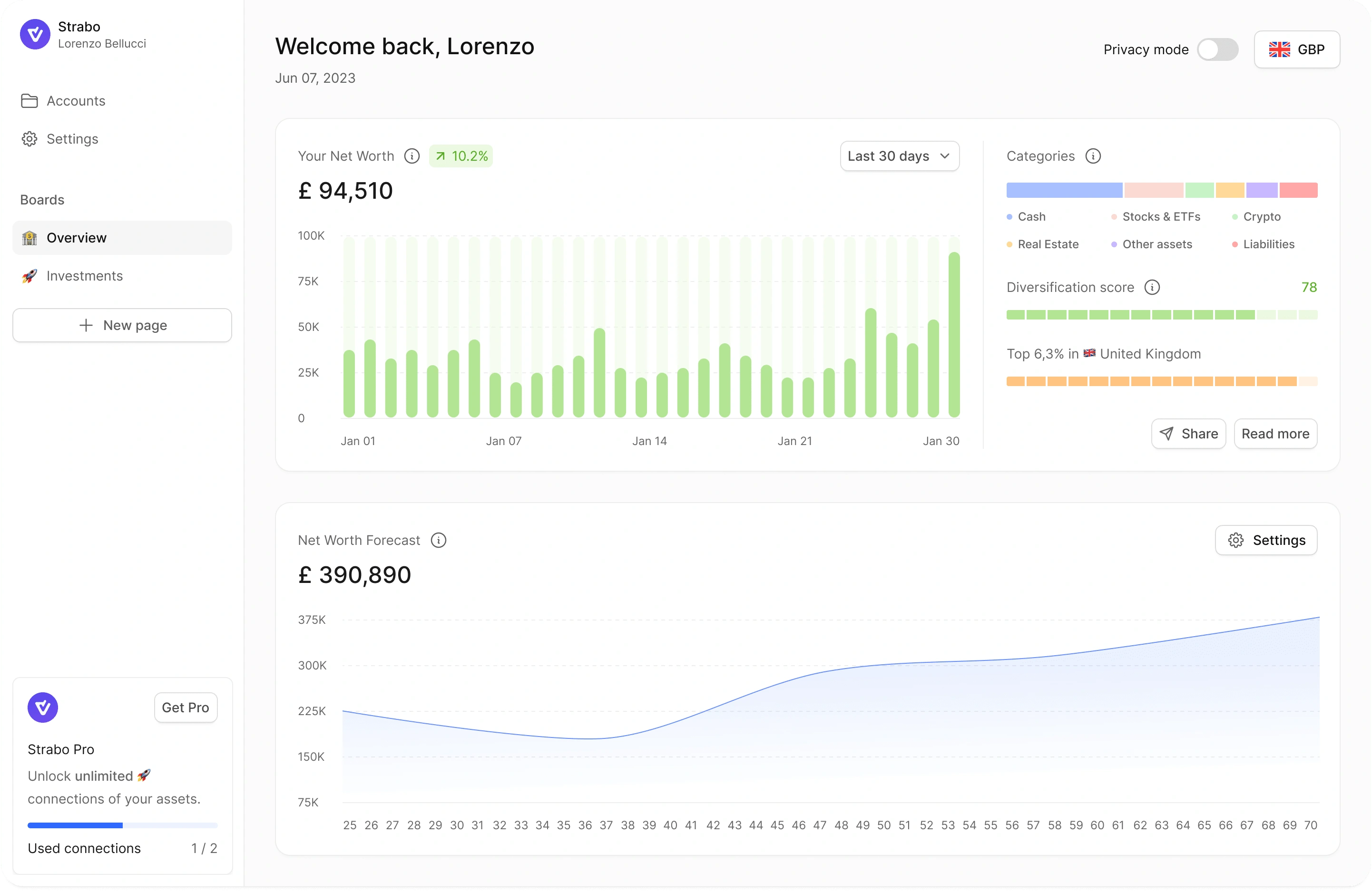Click the tallest Jan 30 net worth bar
Viewport: 1372px width, 892px height.
click(954, 334)
